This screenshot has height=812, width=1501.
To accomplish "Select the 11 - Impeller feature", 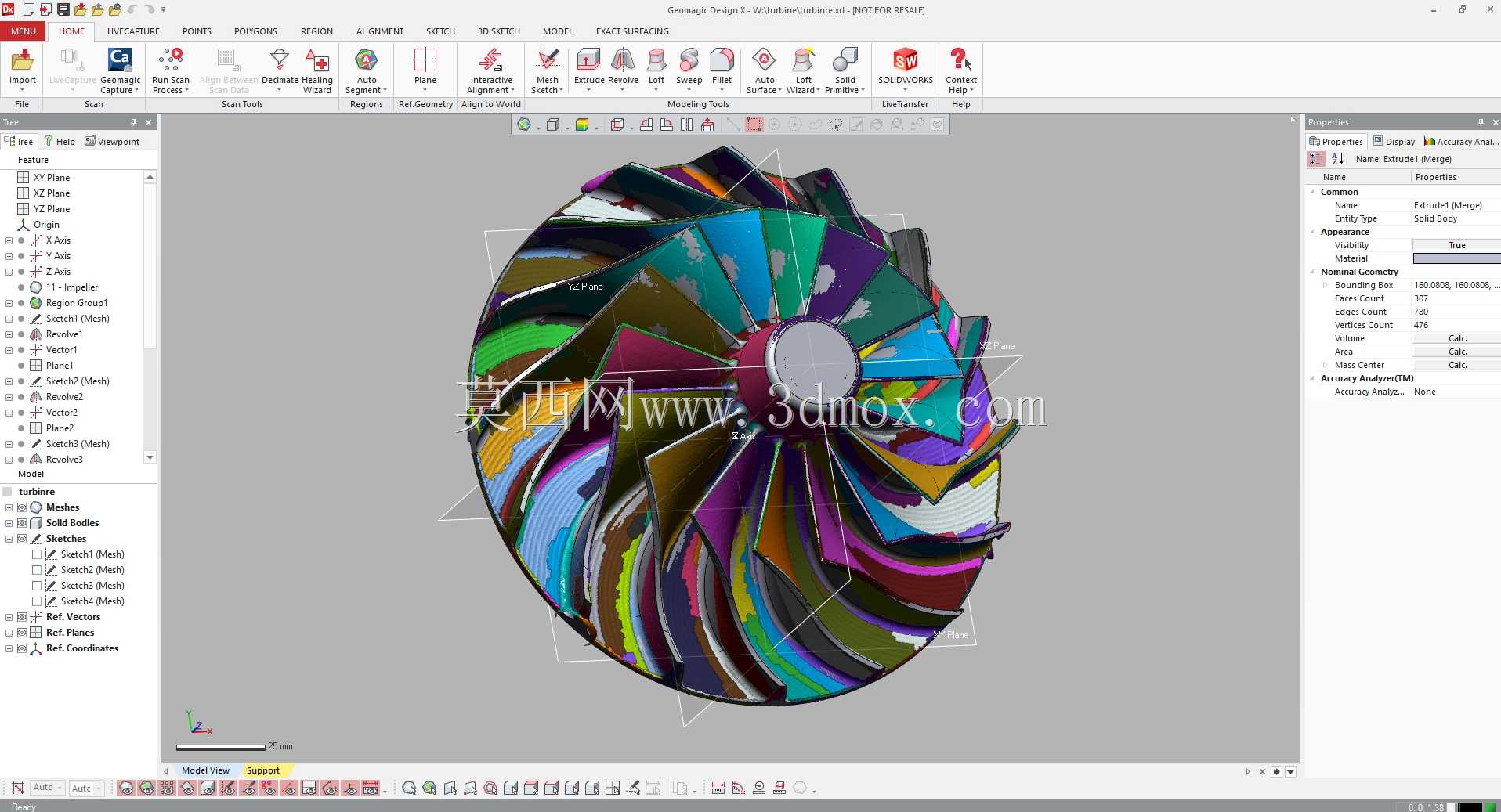I will pos(71,287).
